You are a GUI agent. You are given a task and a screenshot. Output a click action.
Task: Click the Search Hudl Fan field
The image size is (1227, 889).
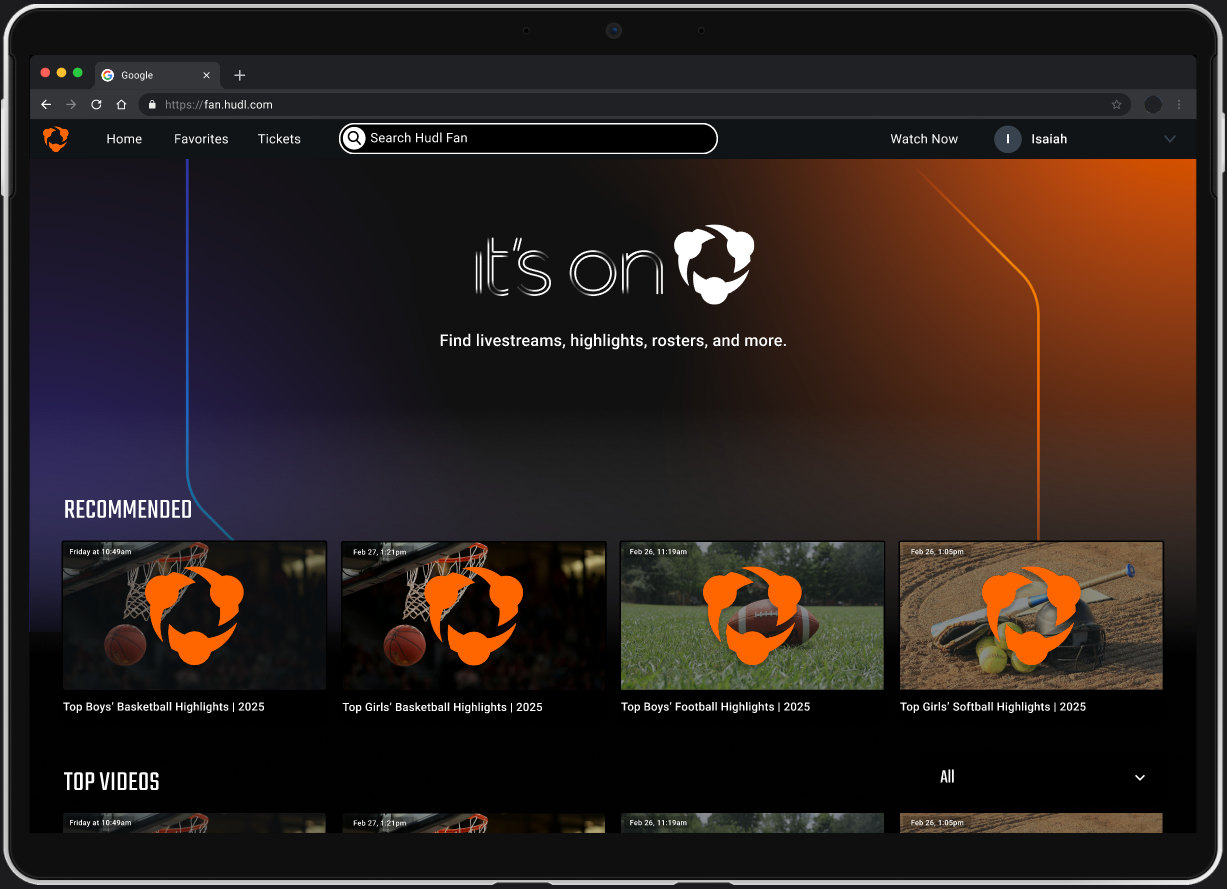(x=528, y=138)
